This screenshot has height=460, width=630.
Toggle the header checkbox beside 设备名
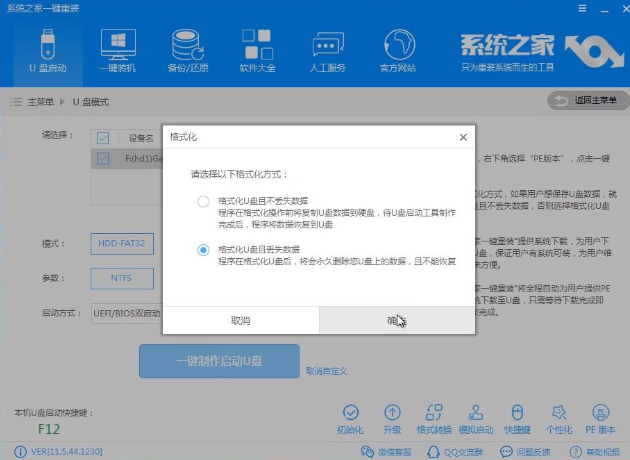pyautogui.click(x=103, y=138)
